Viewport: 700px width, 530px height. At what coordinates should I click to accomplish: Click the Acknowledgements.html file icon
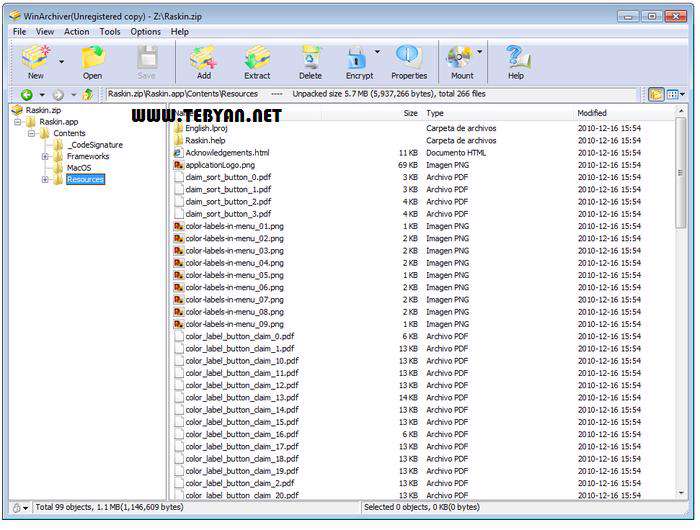(179, 153)
